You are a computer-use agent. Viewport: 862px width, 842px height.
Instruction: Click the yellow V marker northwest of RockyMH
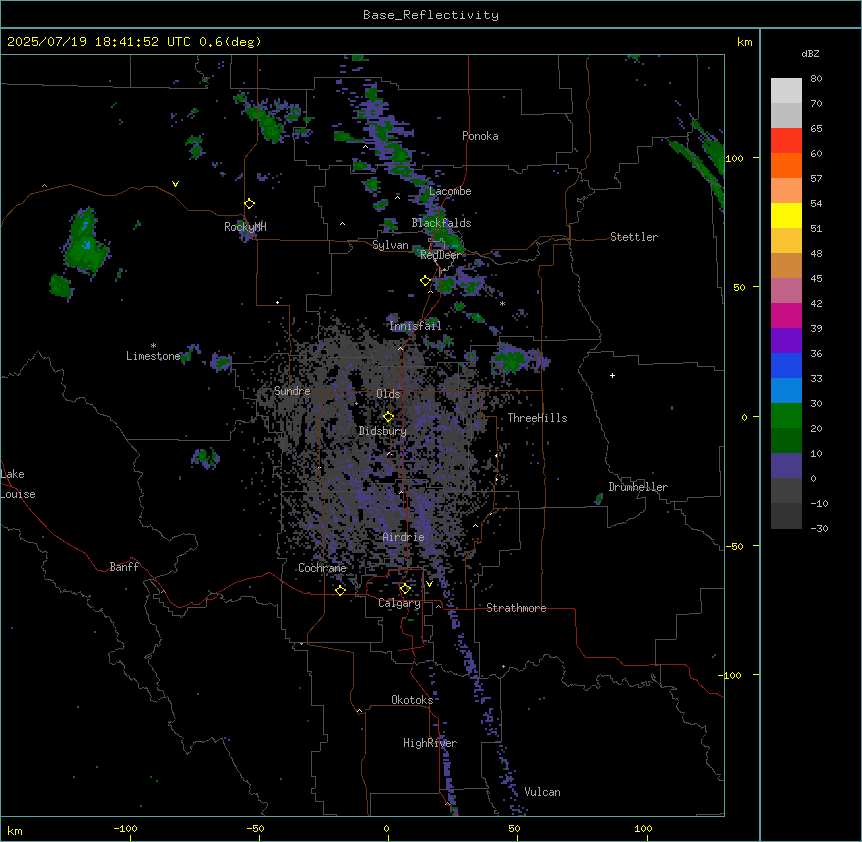(x=175, y=184)
